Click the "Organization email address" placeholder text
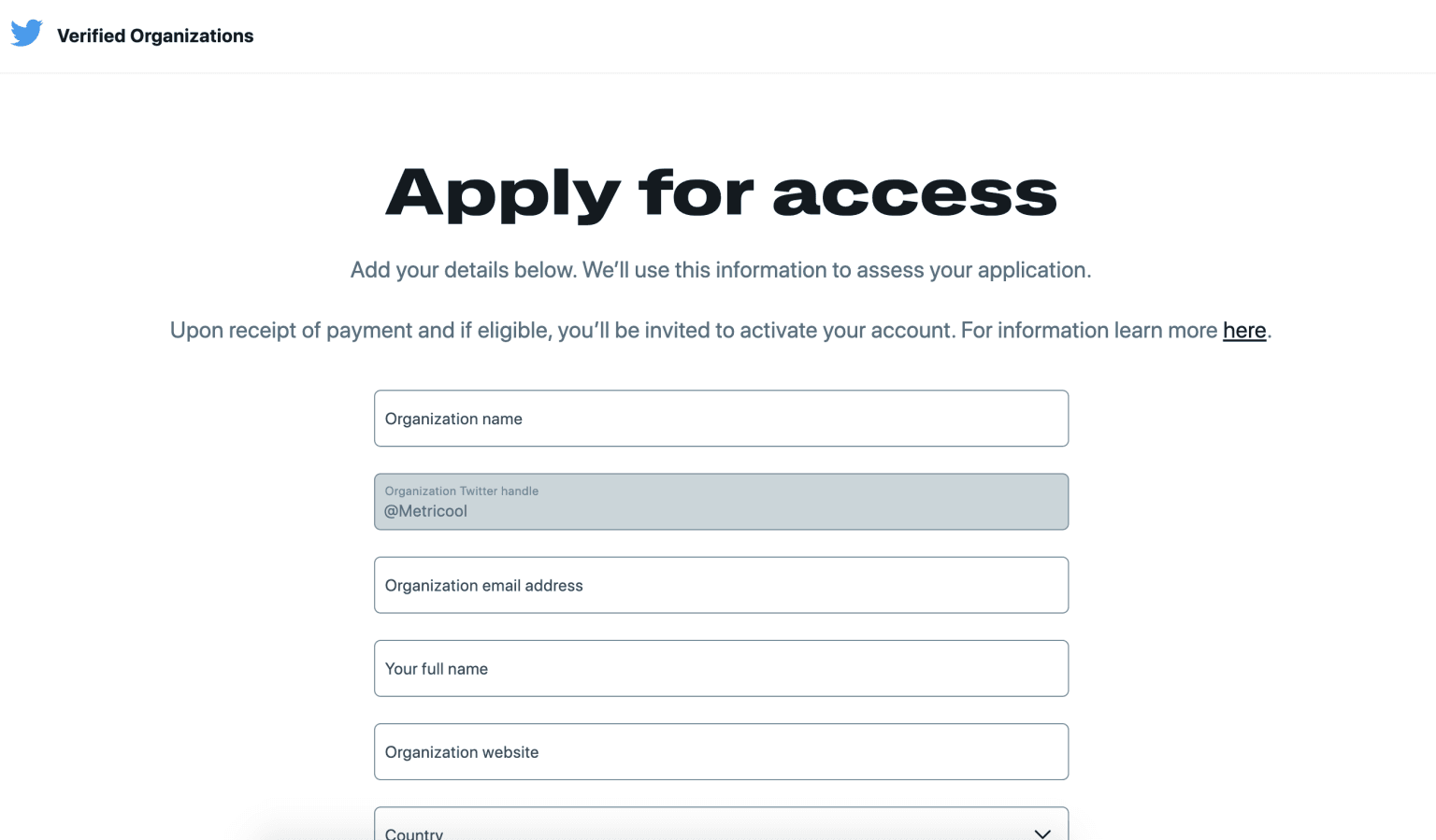 (x=483, y=586)
